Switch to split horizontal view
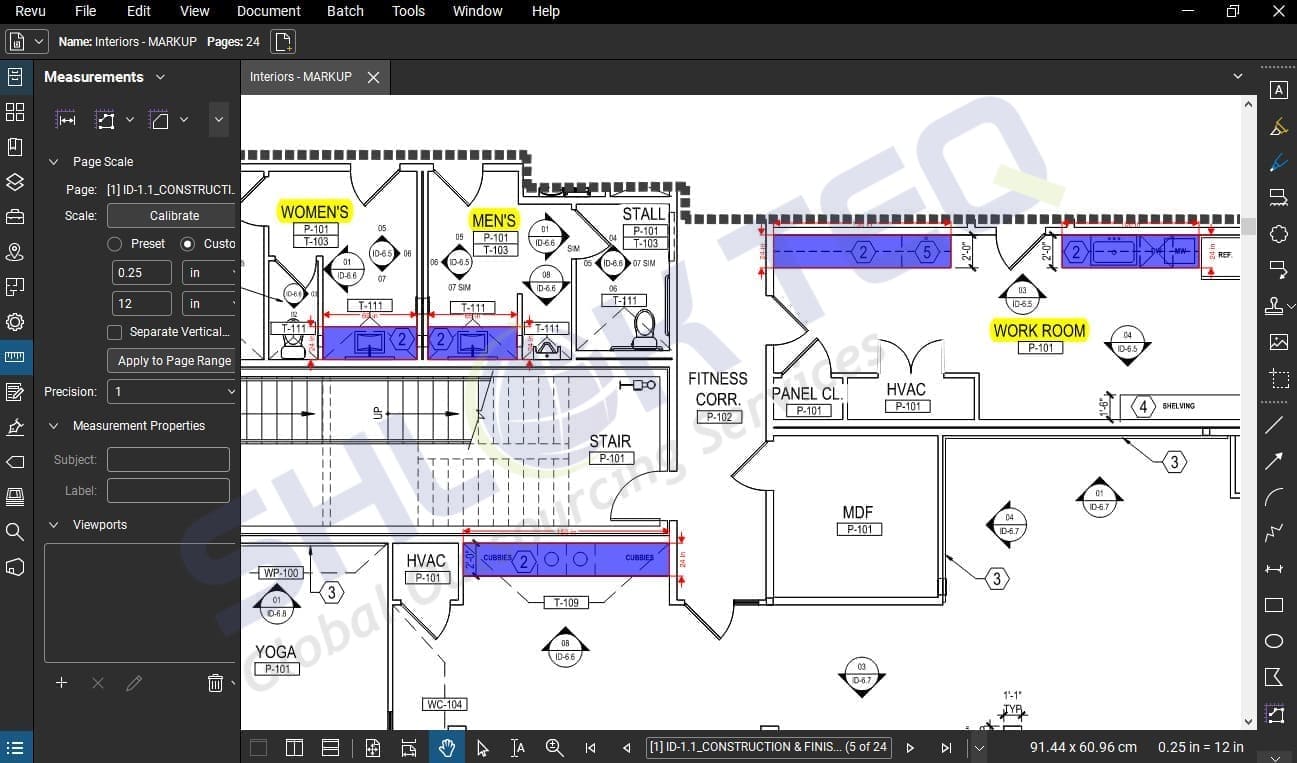Image resolution: width=1297 pixels, height=763 pixels. click(330, 747)
